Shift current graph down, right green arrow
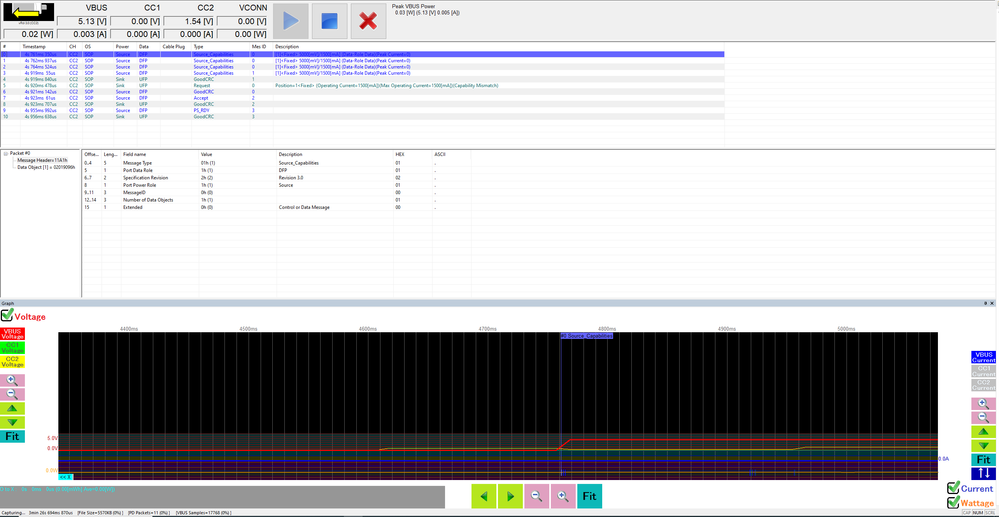Viewport: 999px width, 517px height. [983, 445]
